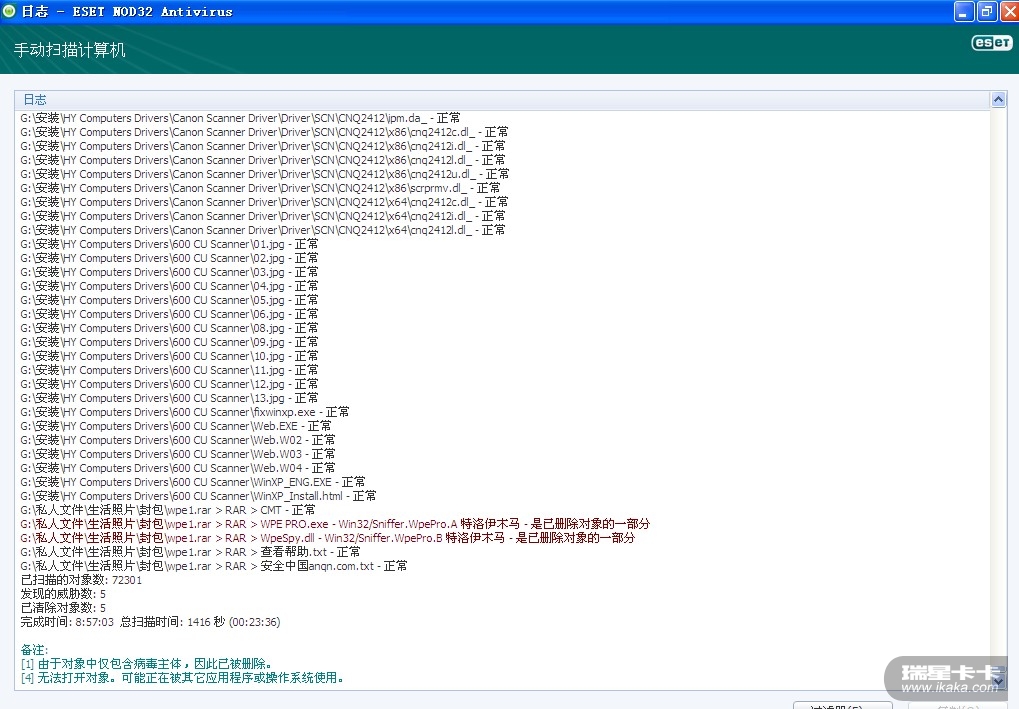This screenshot has width=1019, height=709.
Task: Select the log row for 600 CU Scanner\13.jpg
Action: 170,398
